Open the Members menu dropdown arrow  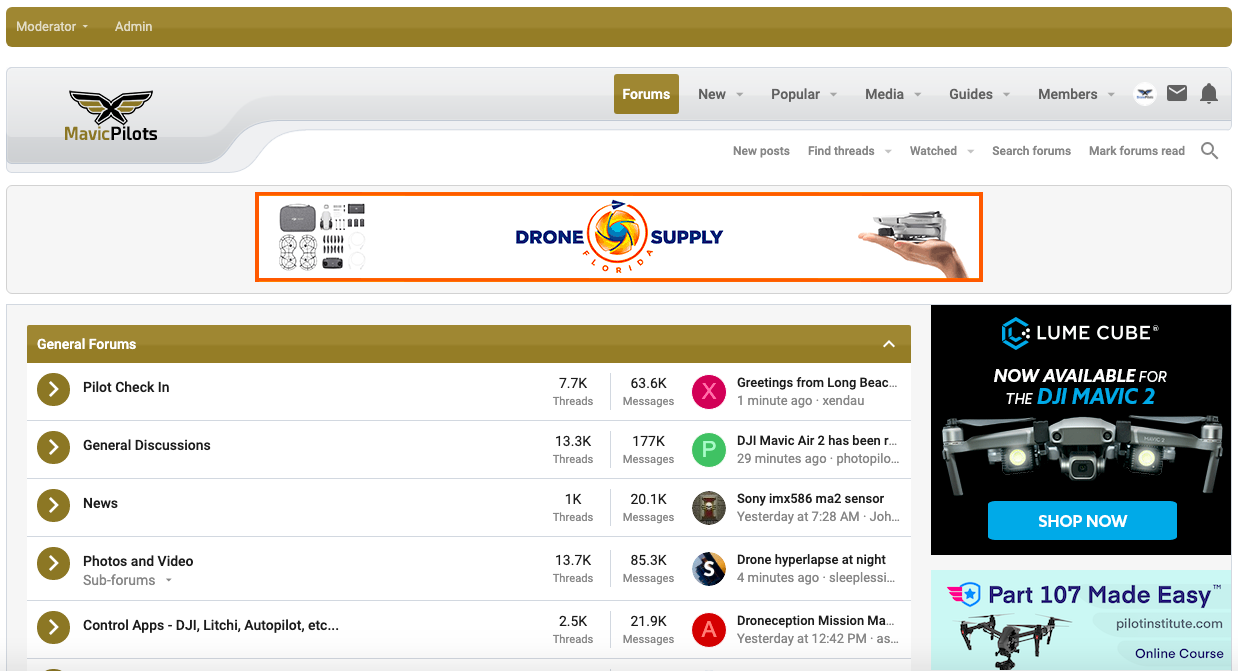click(1111, 95)
